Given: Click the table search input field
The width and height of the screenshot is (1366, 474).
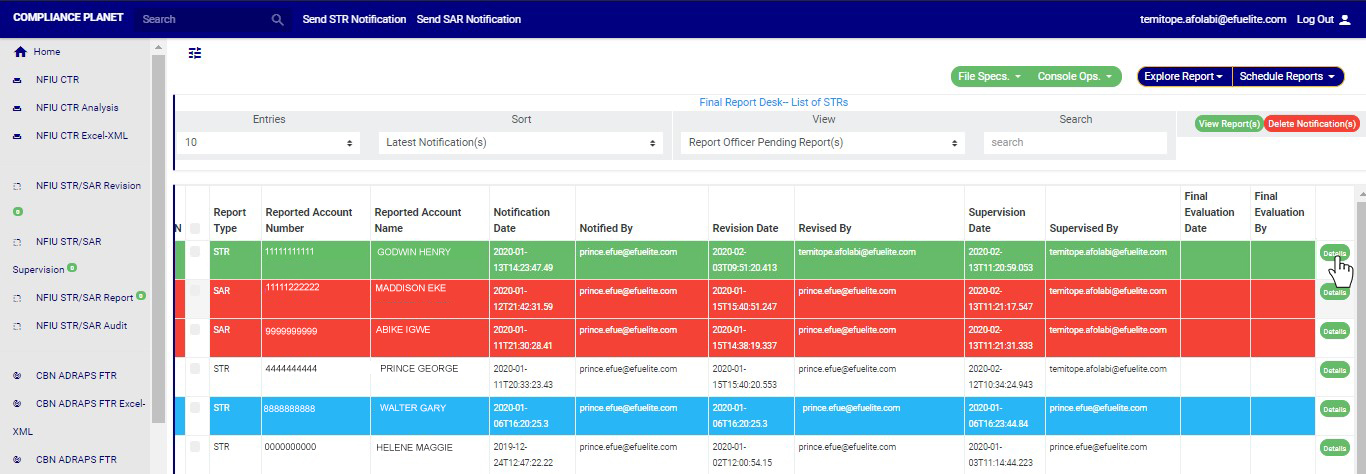Looking at the screenshot, I should (1075, 143).
